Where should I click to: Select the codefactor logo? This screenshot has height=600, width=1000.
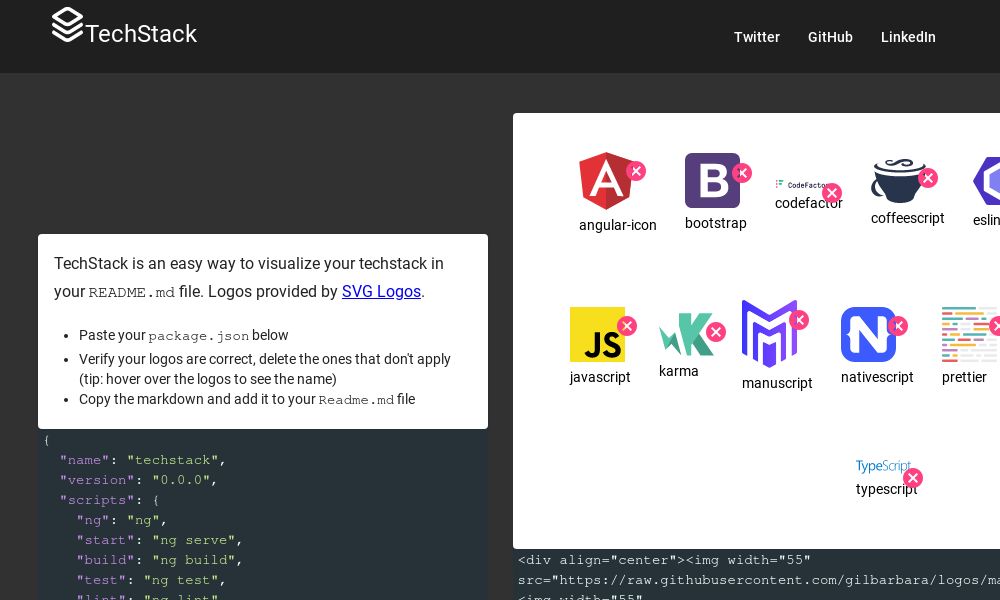point(800,184)
